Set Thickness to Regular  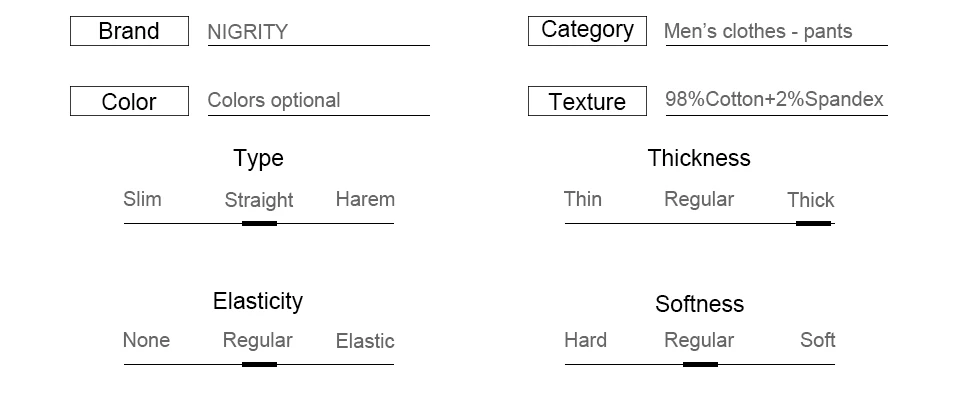(699, 199)
